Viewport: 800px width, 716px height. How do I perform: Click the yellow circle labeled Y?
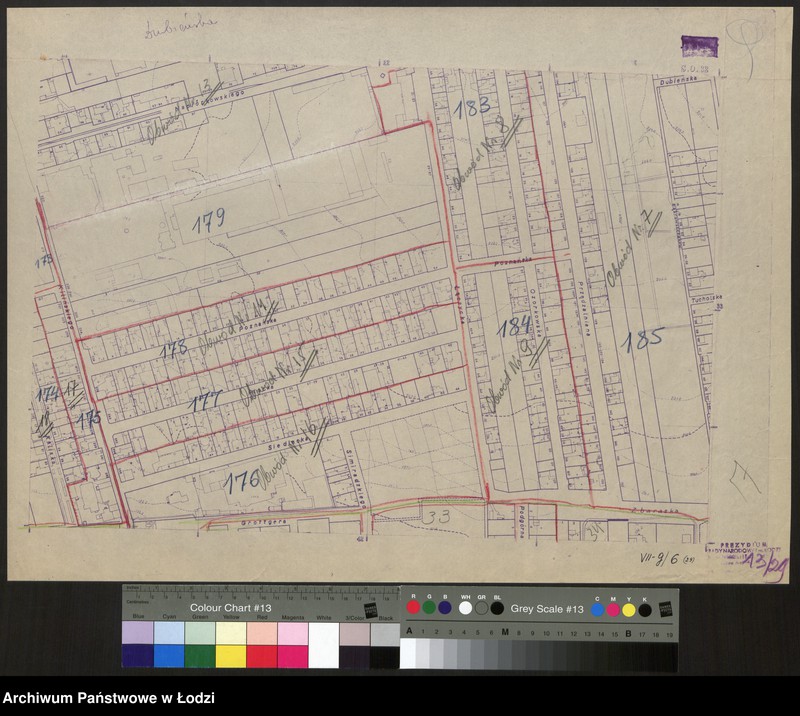[629, 608]
